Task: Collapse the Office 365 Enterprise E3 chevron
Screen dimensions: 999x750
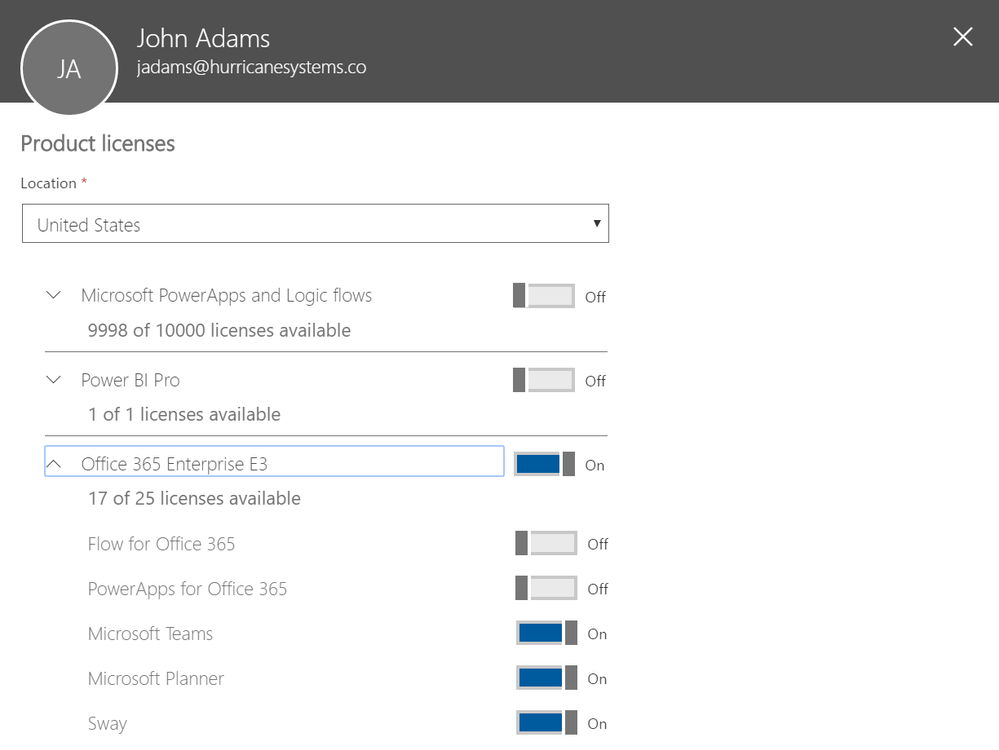Action: pos(54,464)
